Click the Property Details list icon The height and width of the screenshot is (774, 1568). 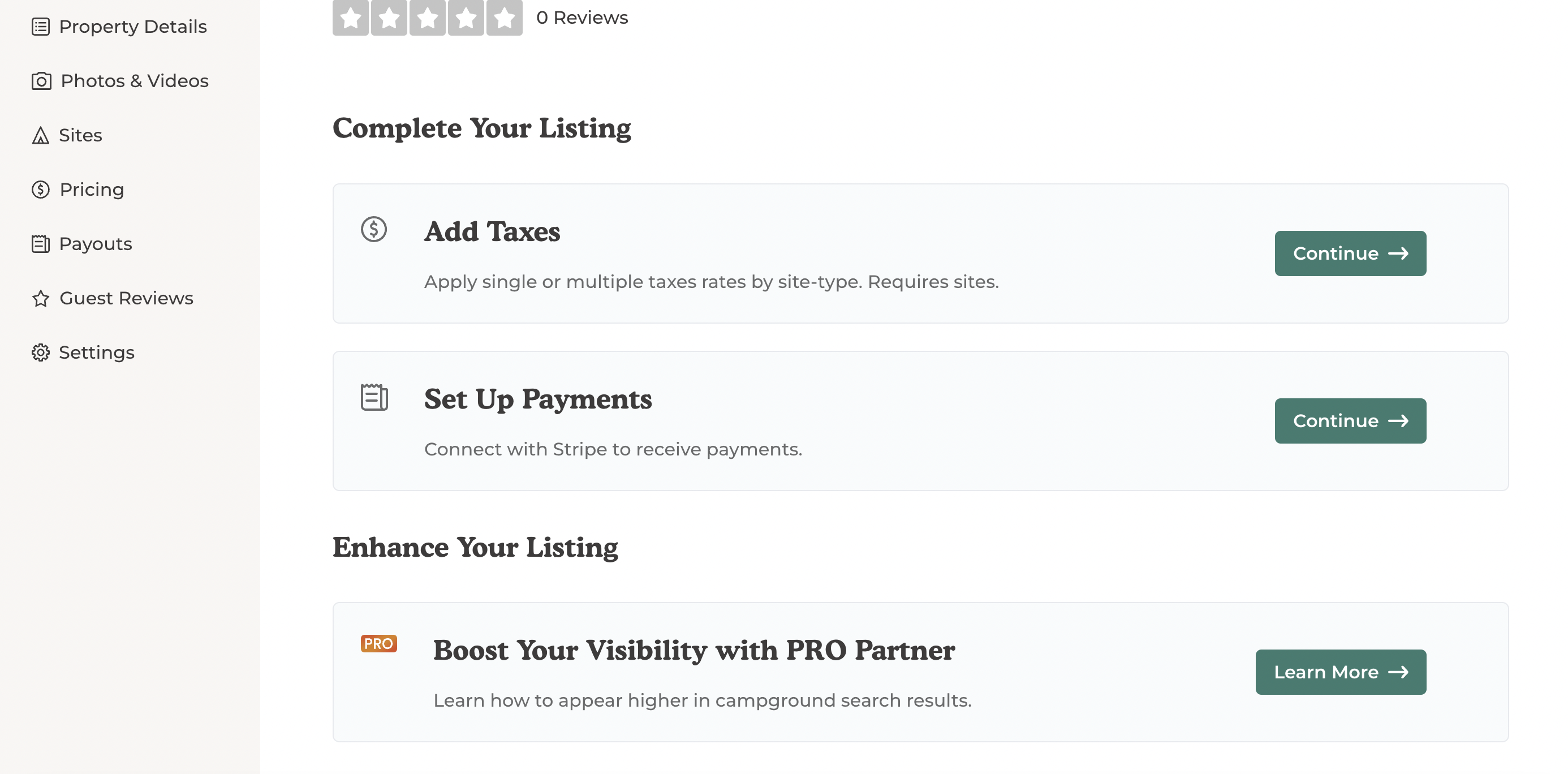40,27
